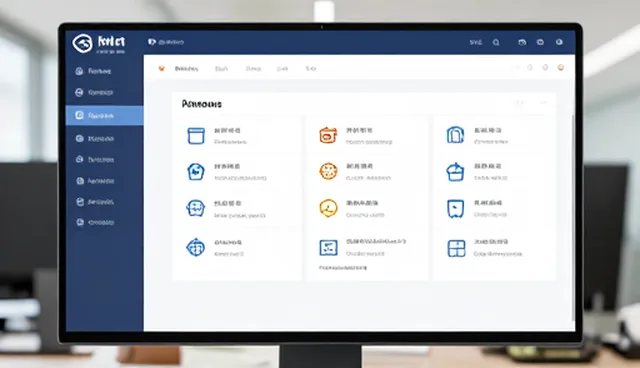Click the orange icon left of the tabs
This screenshot has width=640, height=368.
click(162, 68)
